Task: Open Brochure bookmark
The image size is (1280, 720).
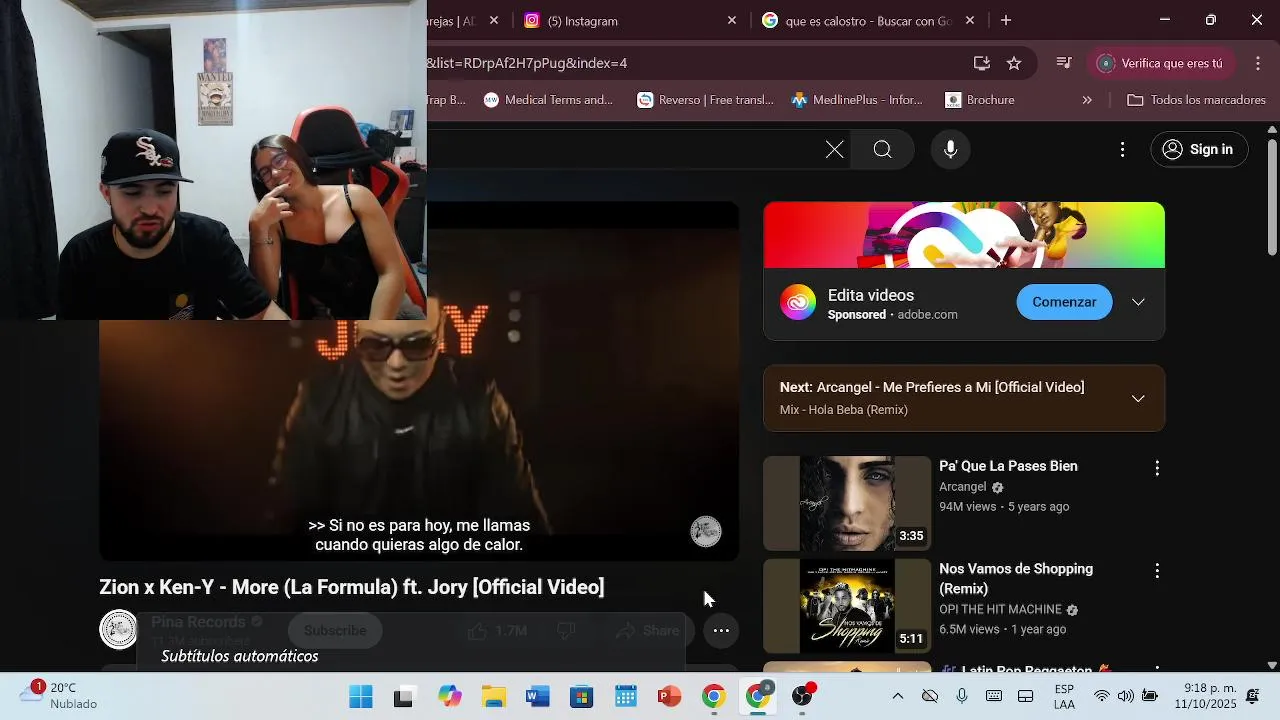Action: [980, 100]
